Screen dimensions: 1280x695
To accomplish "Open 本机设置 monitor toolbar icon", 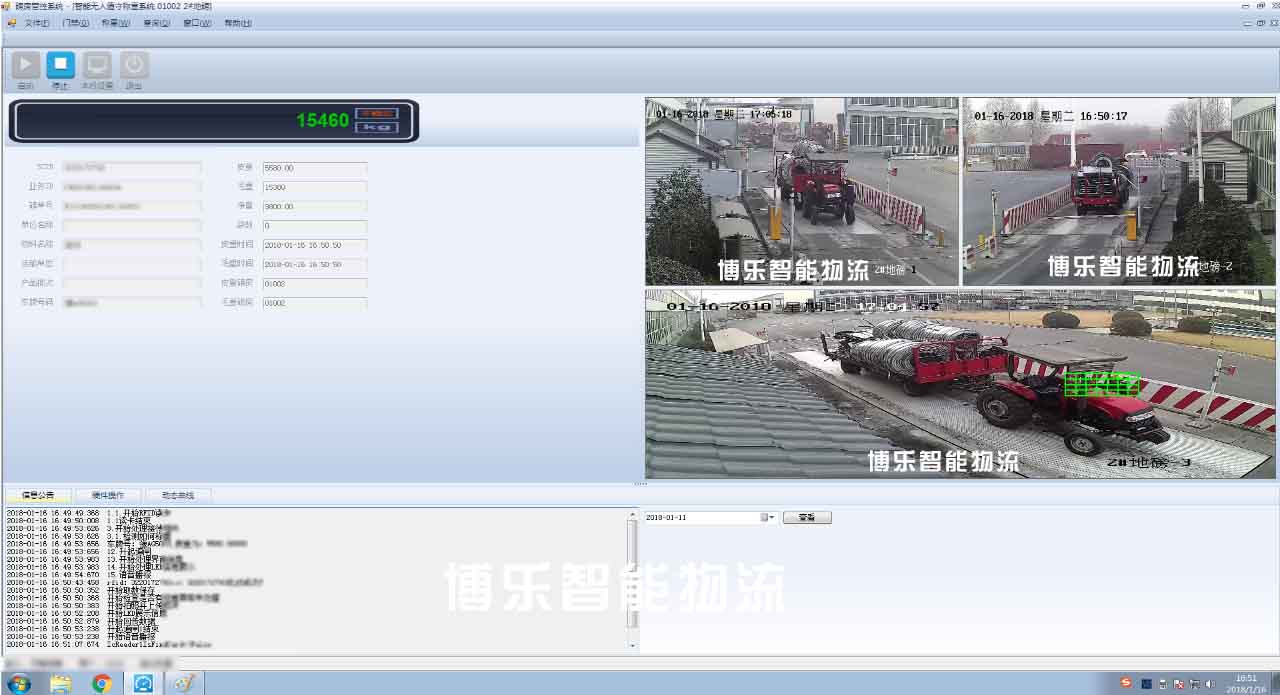I will pos(97,65).
